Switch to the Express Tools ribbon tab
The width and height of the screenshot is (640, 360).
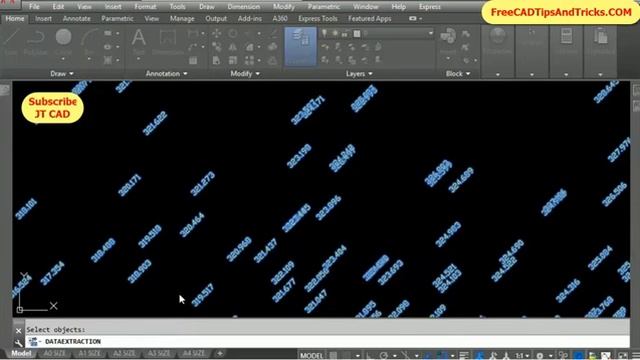click(318, 19)
